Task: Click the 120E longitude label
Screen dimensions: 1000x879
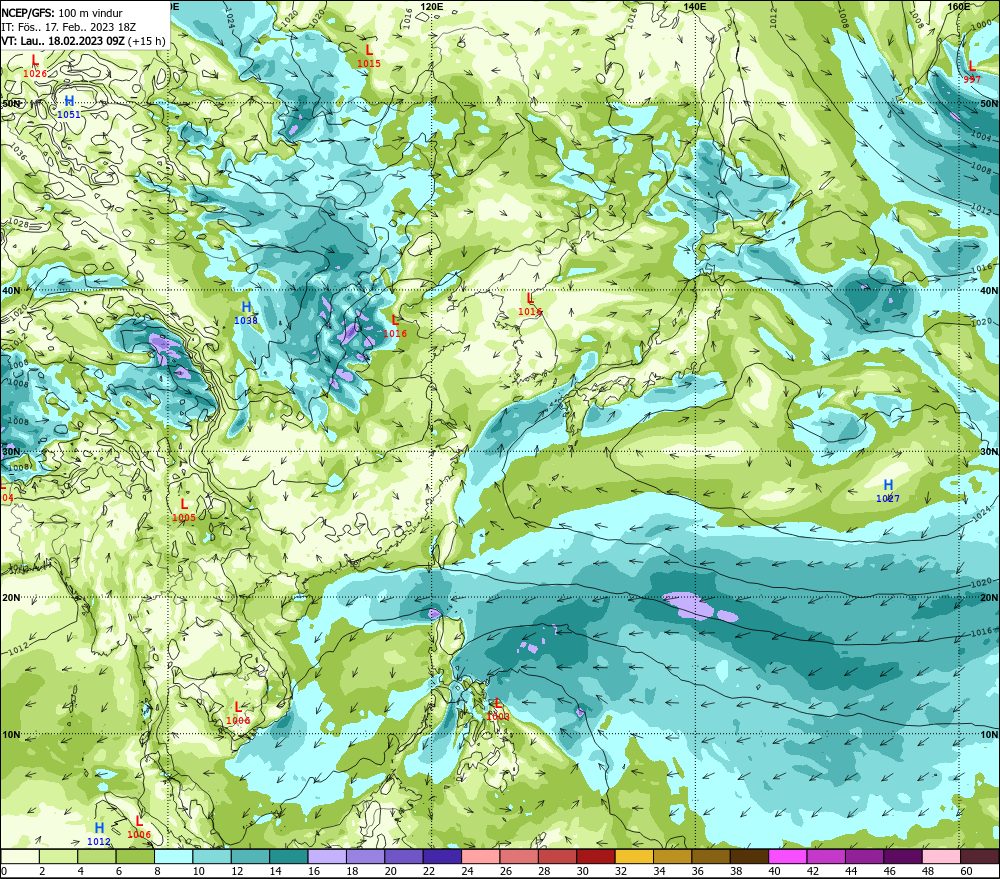Action: pos(432,6)
